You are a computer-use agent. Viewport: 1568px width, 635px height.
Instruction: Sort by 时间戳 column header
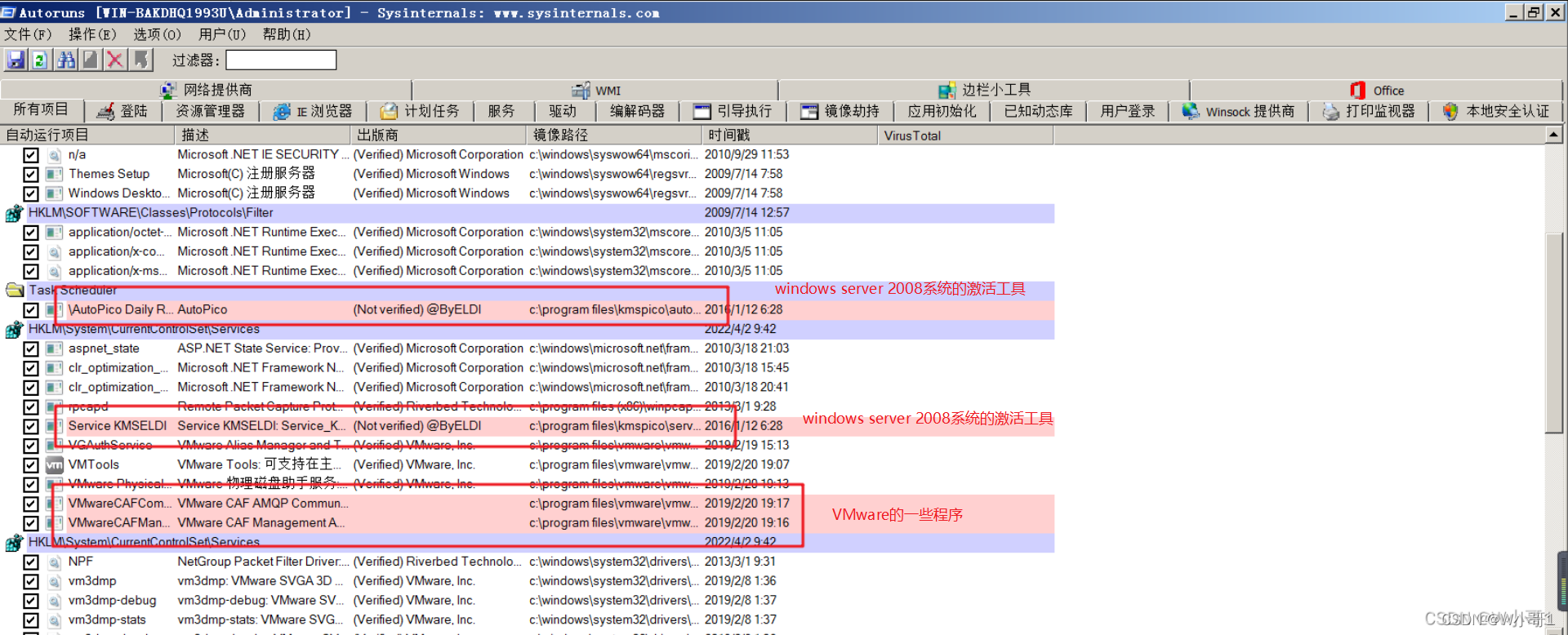(790, 135)
